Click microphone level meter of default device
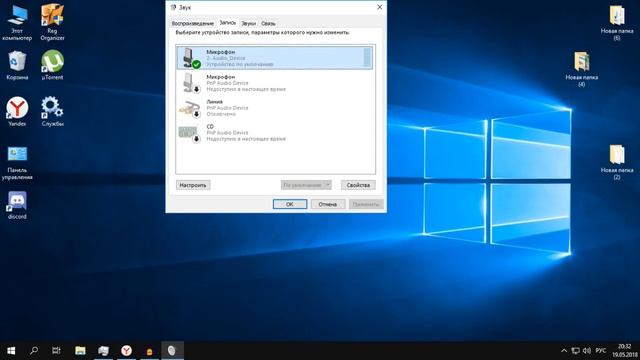This screenshot has width=640, height=360. point(367,57)
